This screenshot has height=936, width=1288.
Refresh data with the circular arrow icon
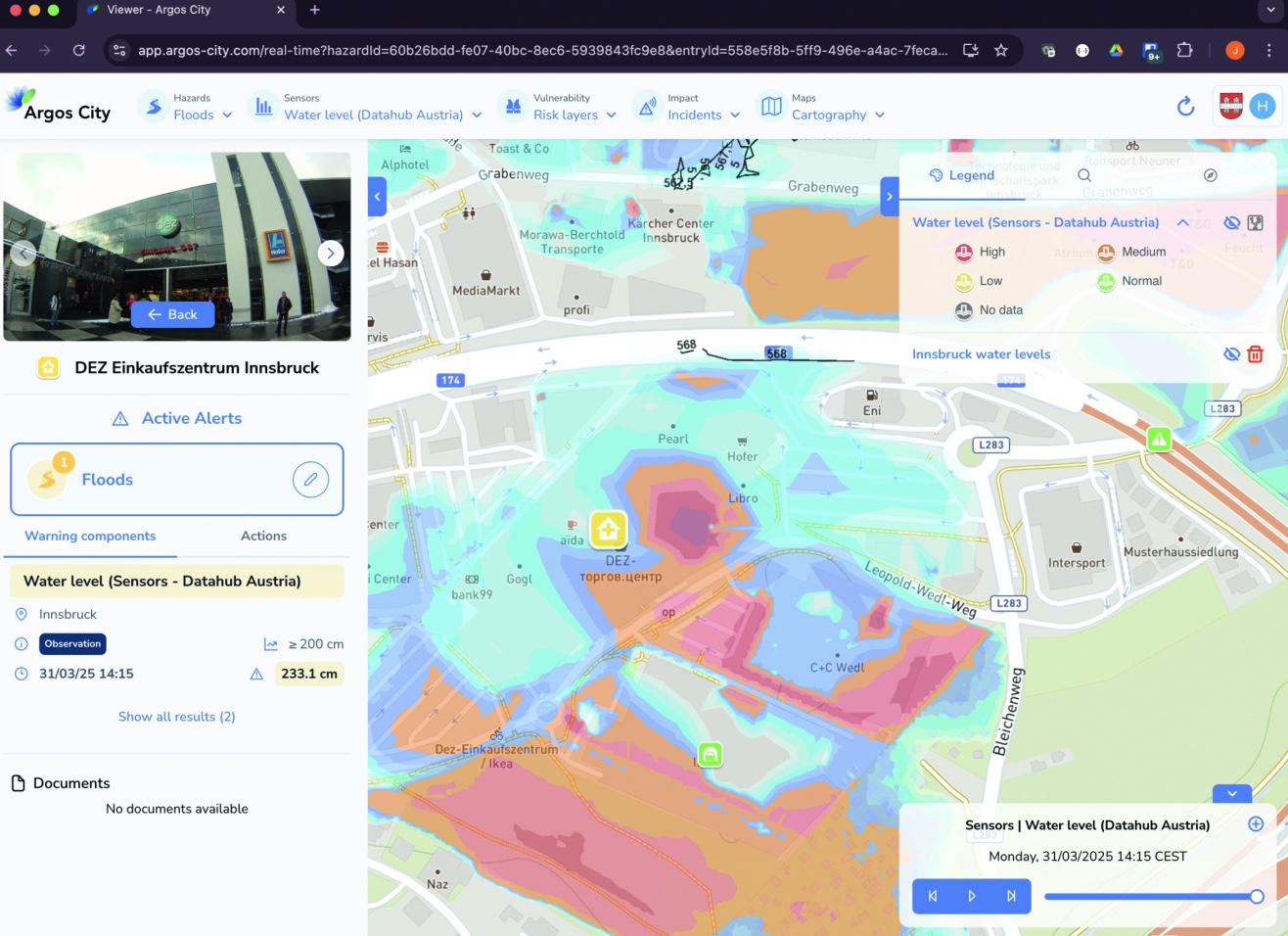(1185, 107)
